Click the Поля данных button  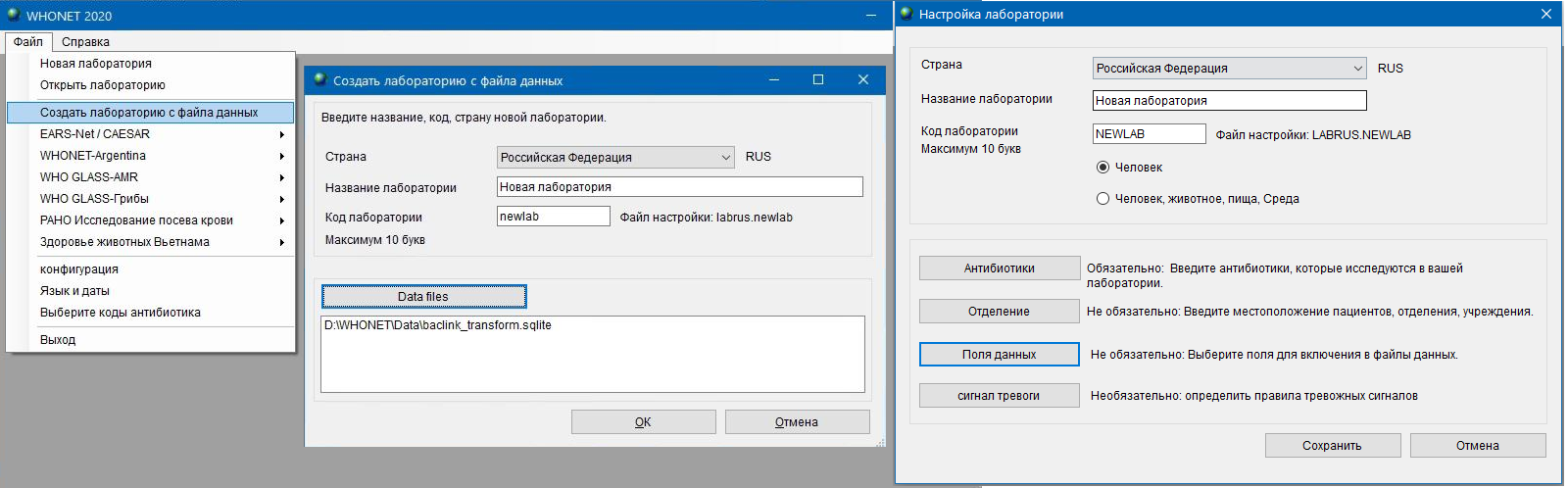[999, 355]
